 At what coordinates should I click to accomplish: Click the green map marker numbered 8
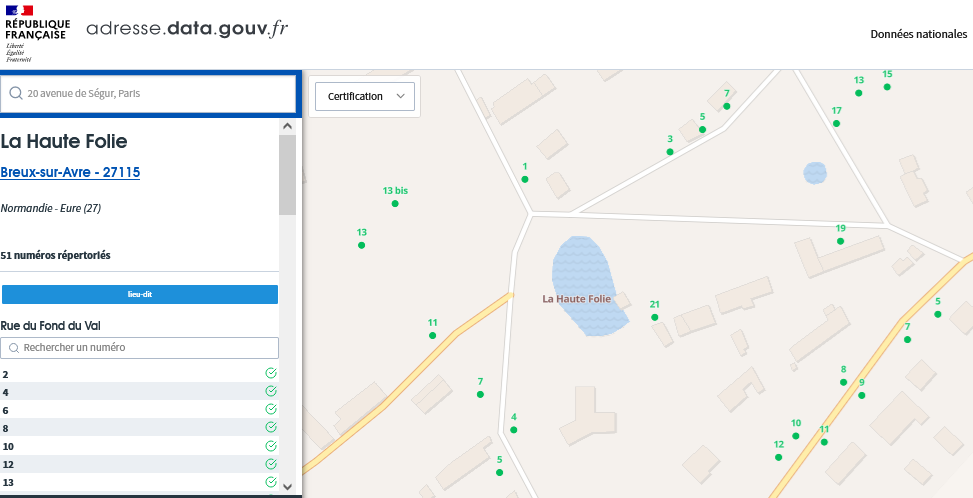(x=843, y=382)
